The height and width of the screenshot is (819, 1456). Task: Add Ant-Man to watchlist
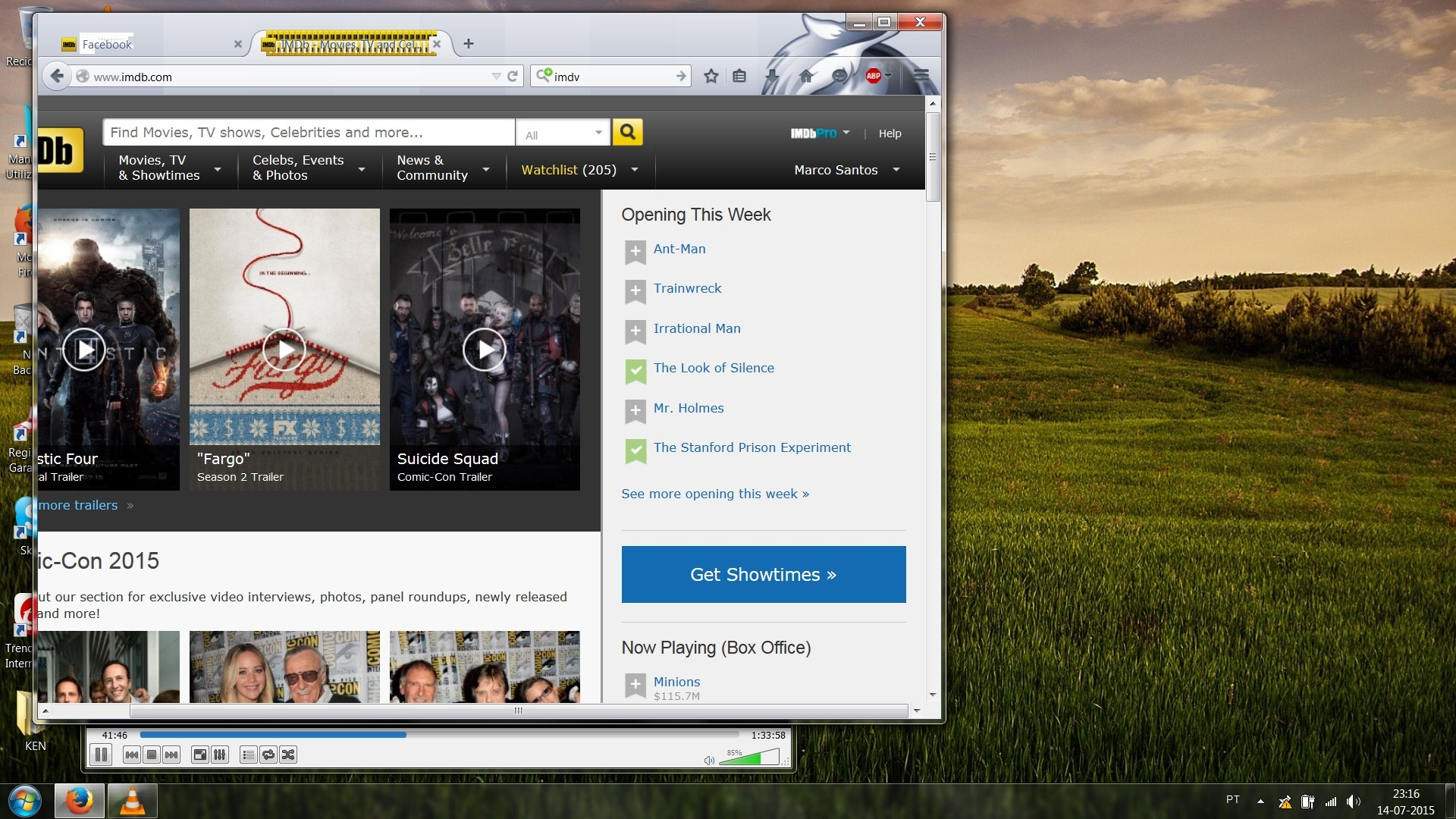[x=635, y=251]
